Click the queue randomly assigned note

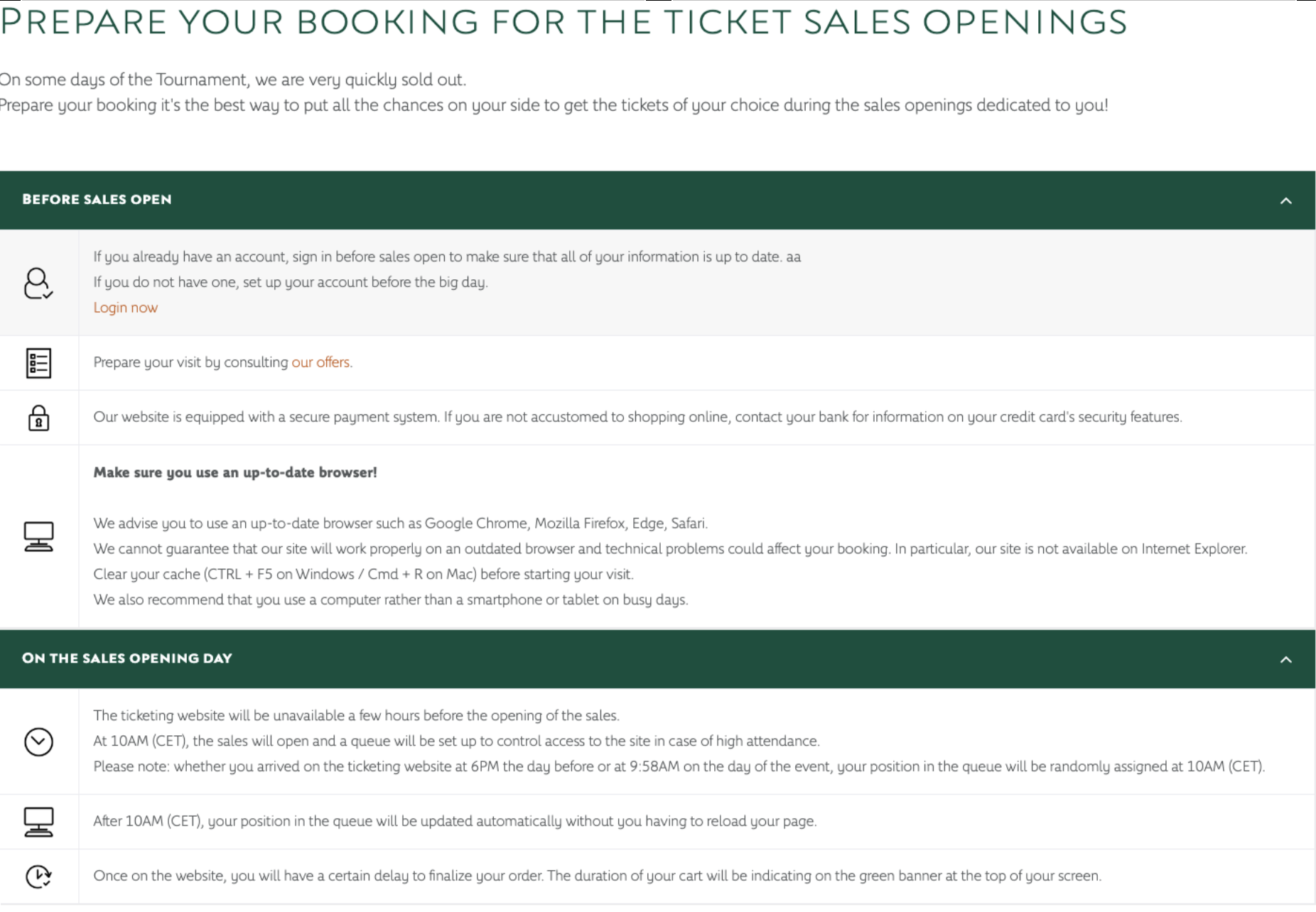pyautogui.click(x=679, y=766)
